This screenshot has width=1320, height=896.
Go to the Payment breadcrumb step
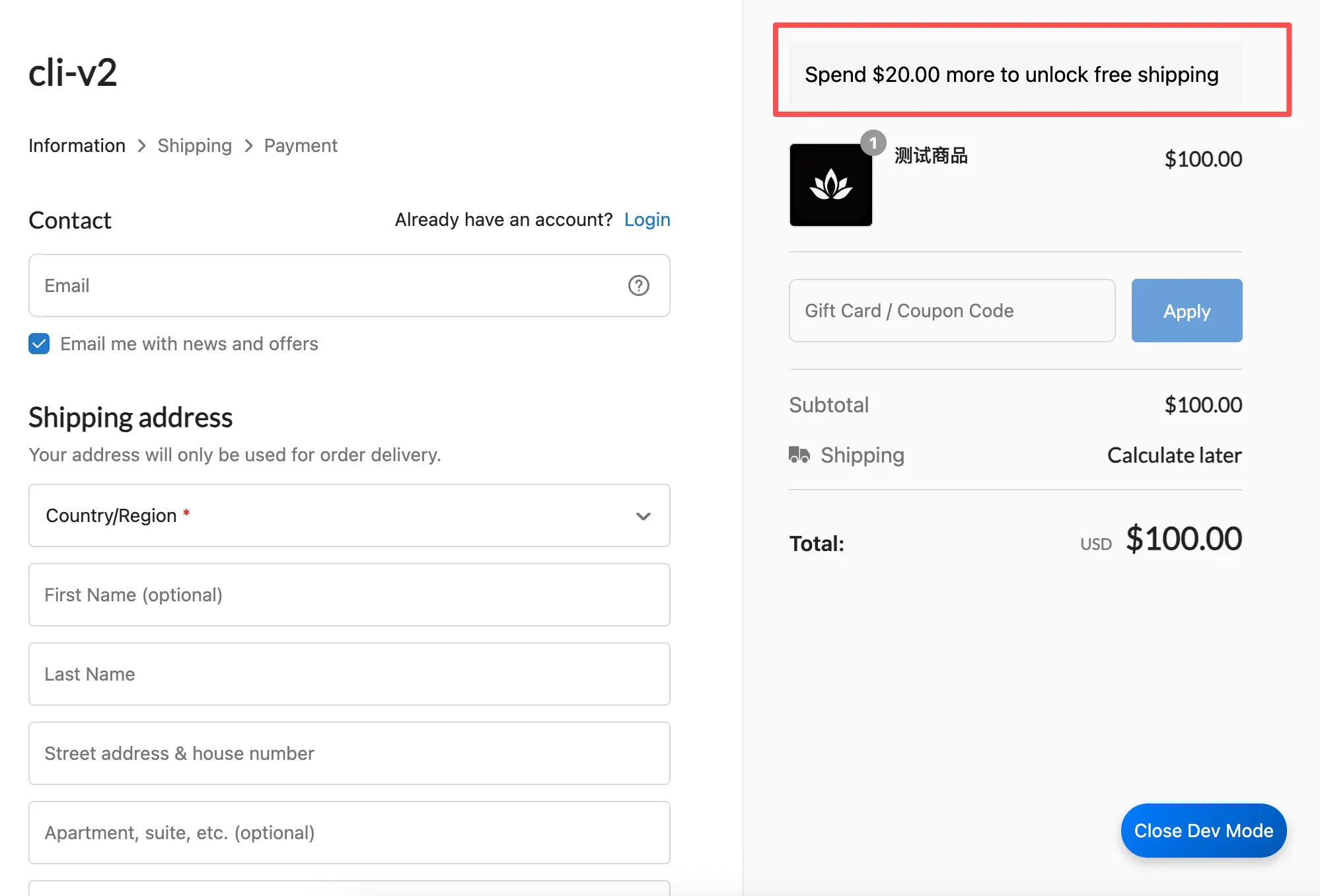click(x=301, y=145)
